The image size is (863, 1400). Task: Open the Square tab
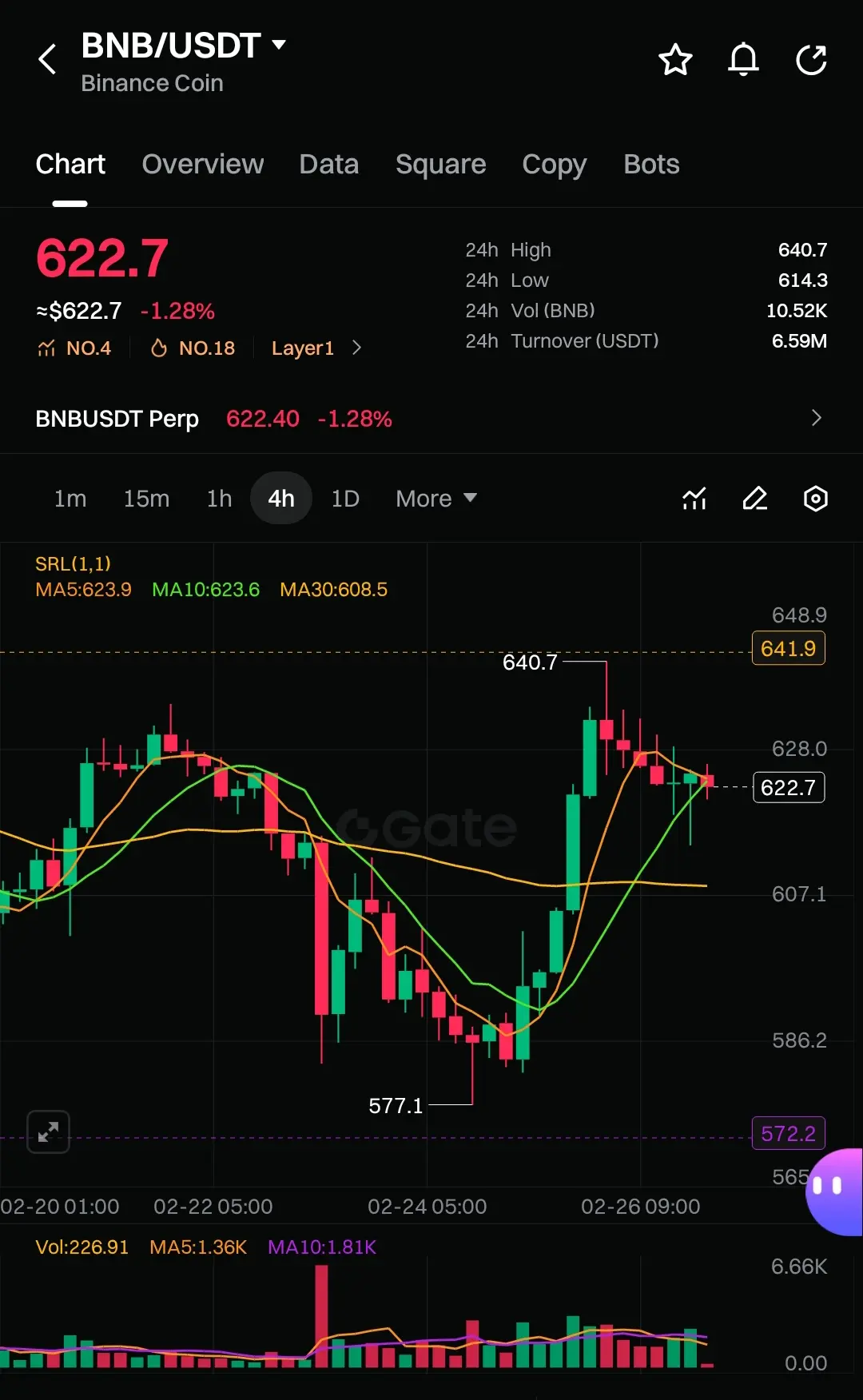click(441, 164)
